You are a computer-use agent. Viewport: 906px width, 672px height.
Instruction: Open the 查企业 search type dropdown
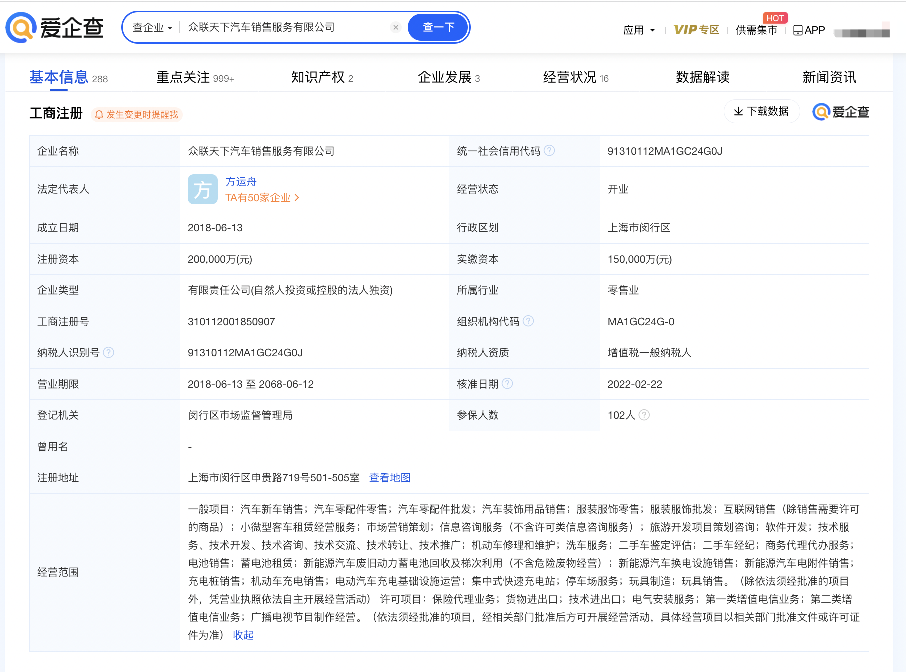[152, 27]
